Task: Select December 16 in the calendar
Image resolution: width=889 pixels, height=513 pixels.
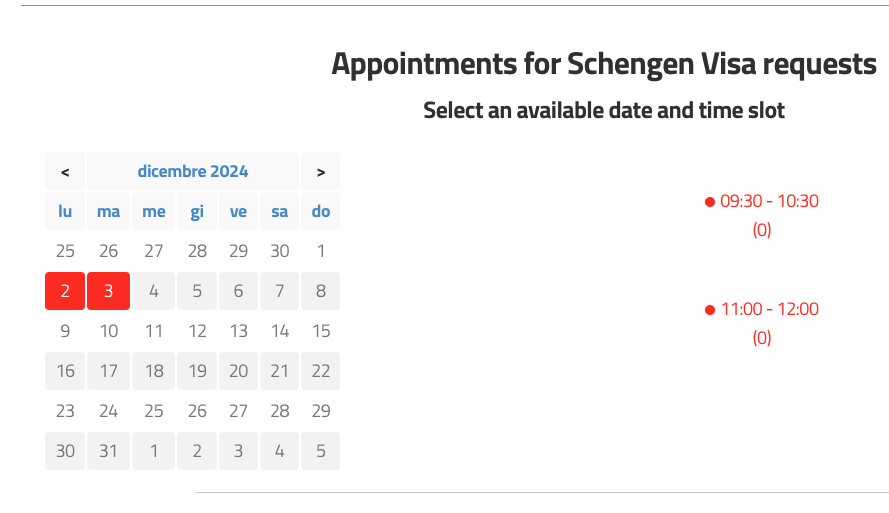Action: click(65, 371)
